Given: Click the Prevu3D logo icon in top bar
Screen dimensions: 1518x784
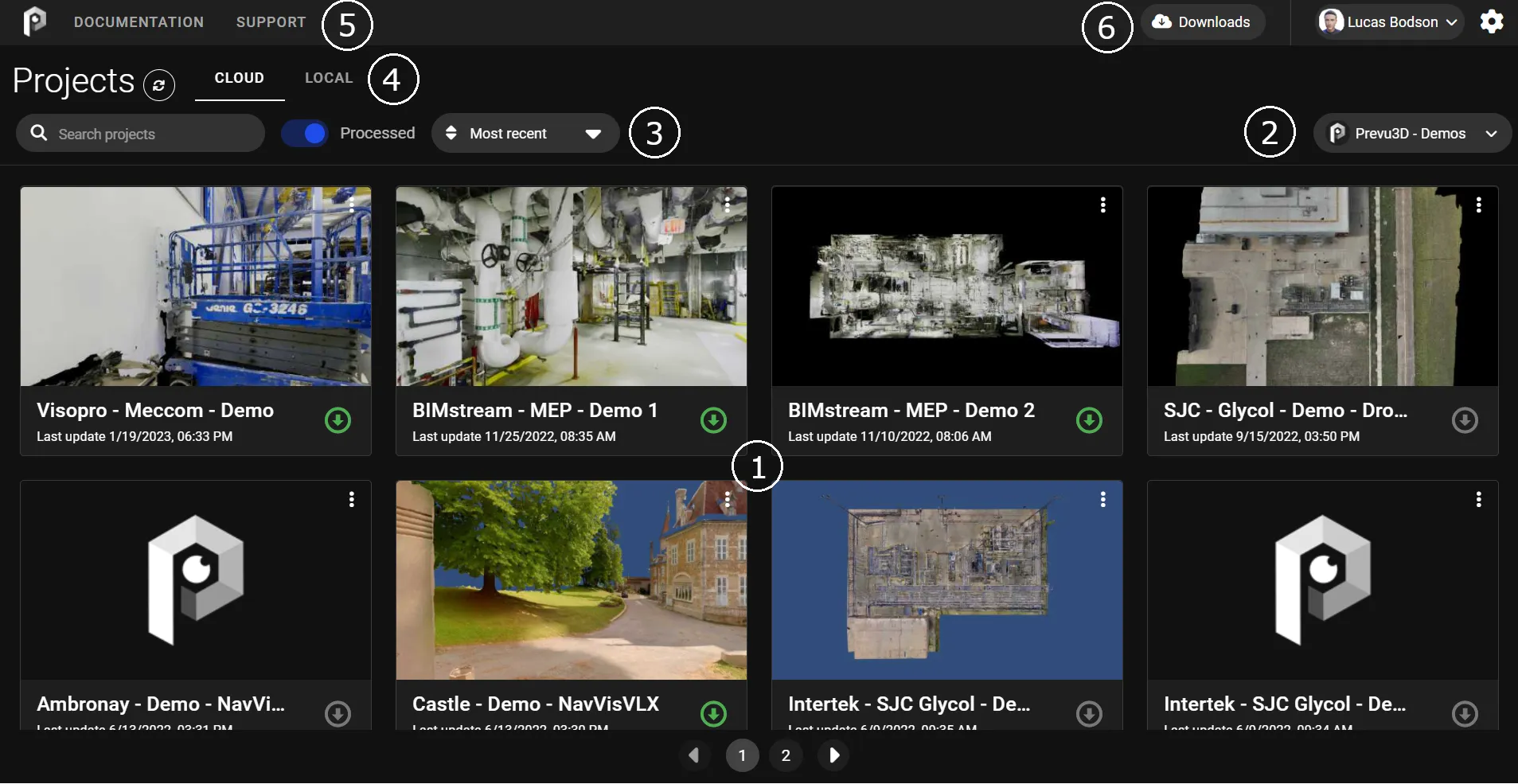Looking at the screenshot, I should [x=34, y=21].
